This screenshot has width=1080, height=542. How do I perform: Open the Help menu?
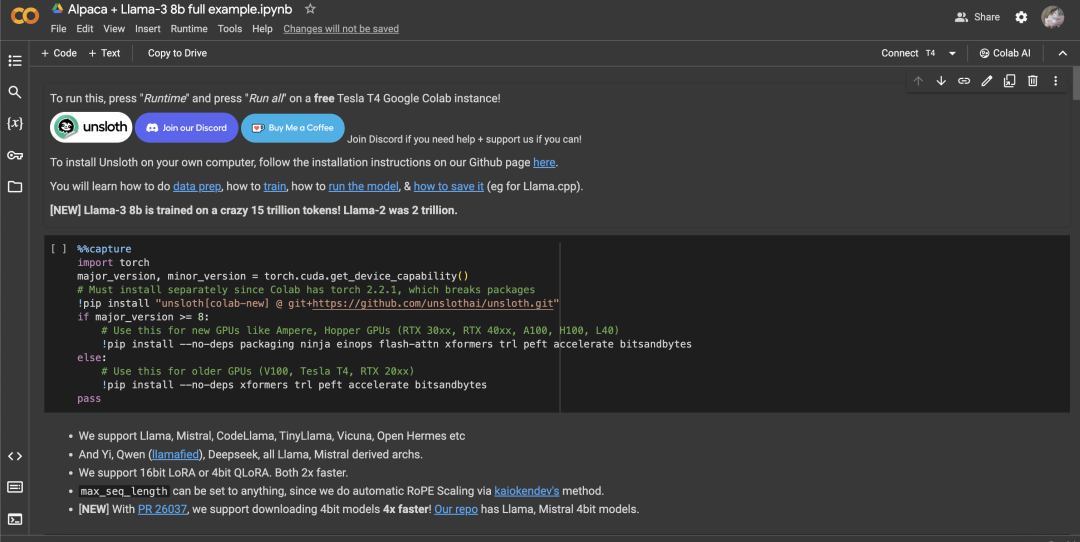[x=262, y=29]
